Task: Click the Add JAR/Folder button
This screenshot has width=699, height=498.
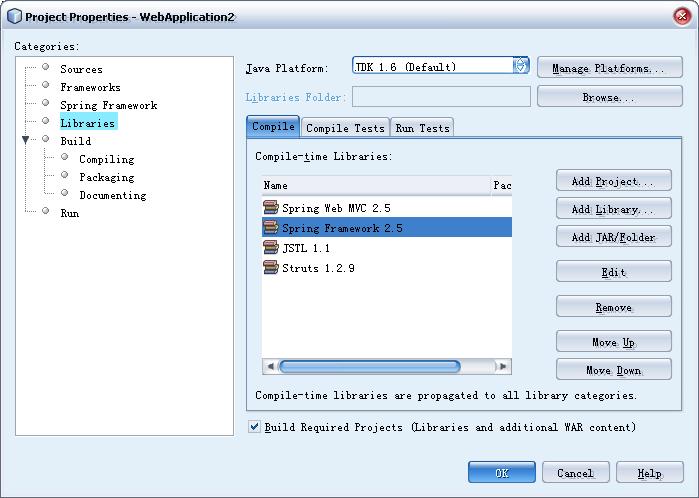Action: [613, 237]
